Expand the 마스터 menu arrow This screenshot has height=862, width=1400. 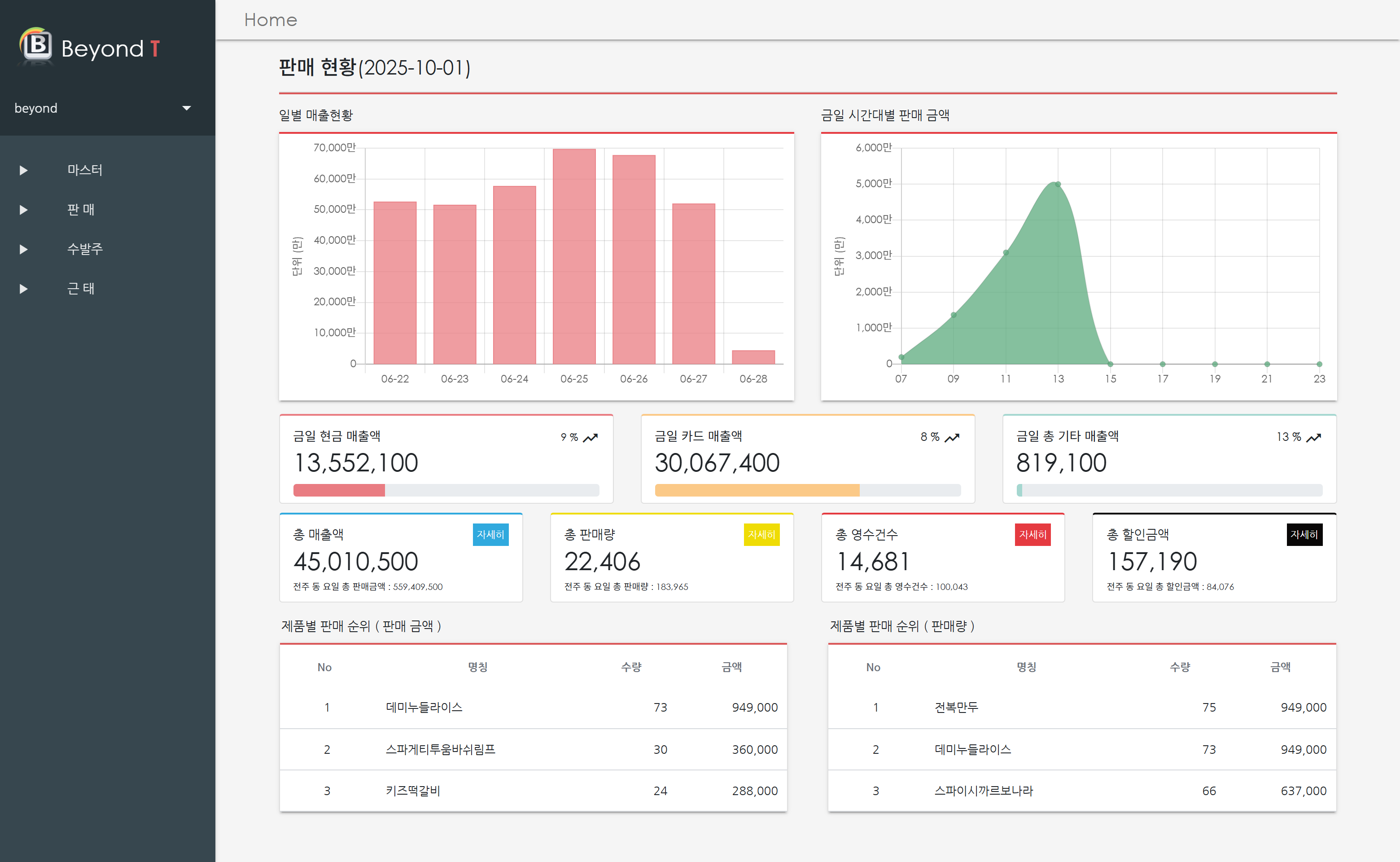tap(23, 171)
